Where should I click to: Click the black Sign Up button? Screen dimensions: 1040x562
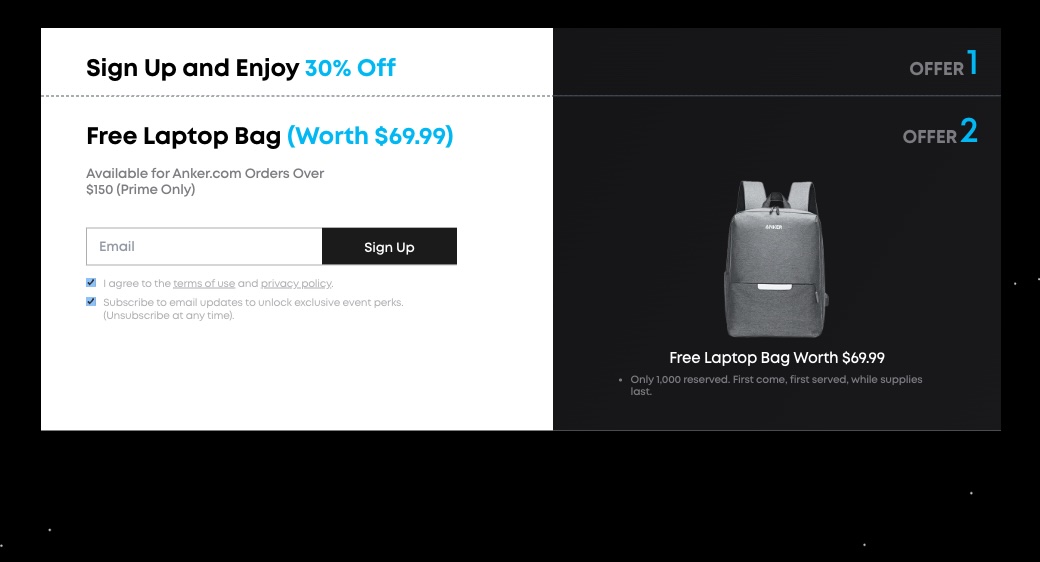tap(389, 246)
